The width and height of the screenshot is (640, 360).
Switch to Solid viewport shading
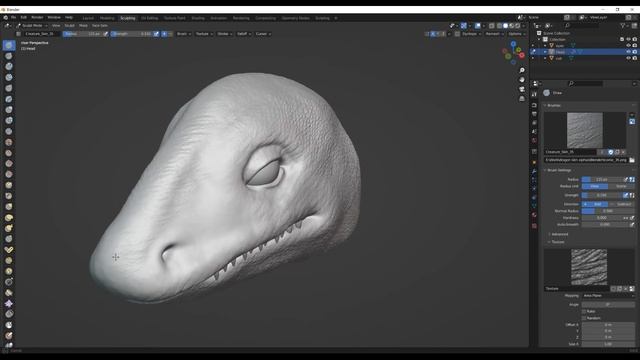(x=505, y=26)
